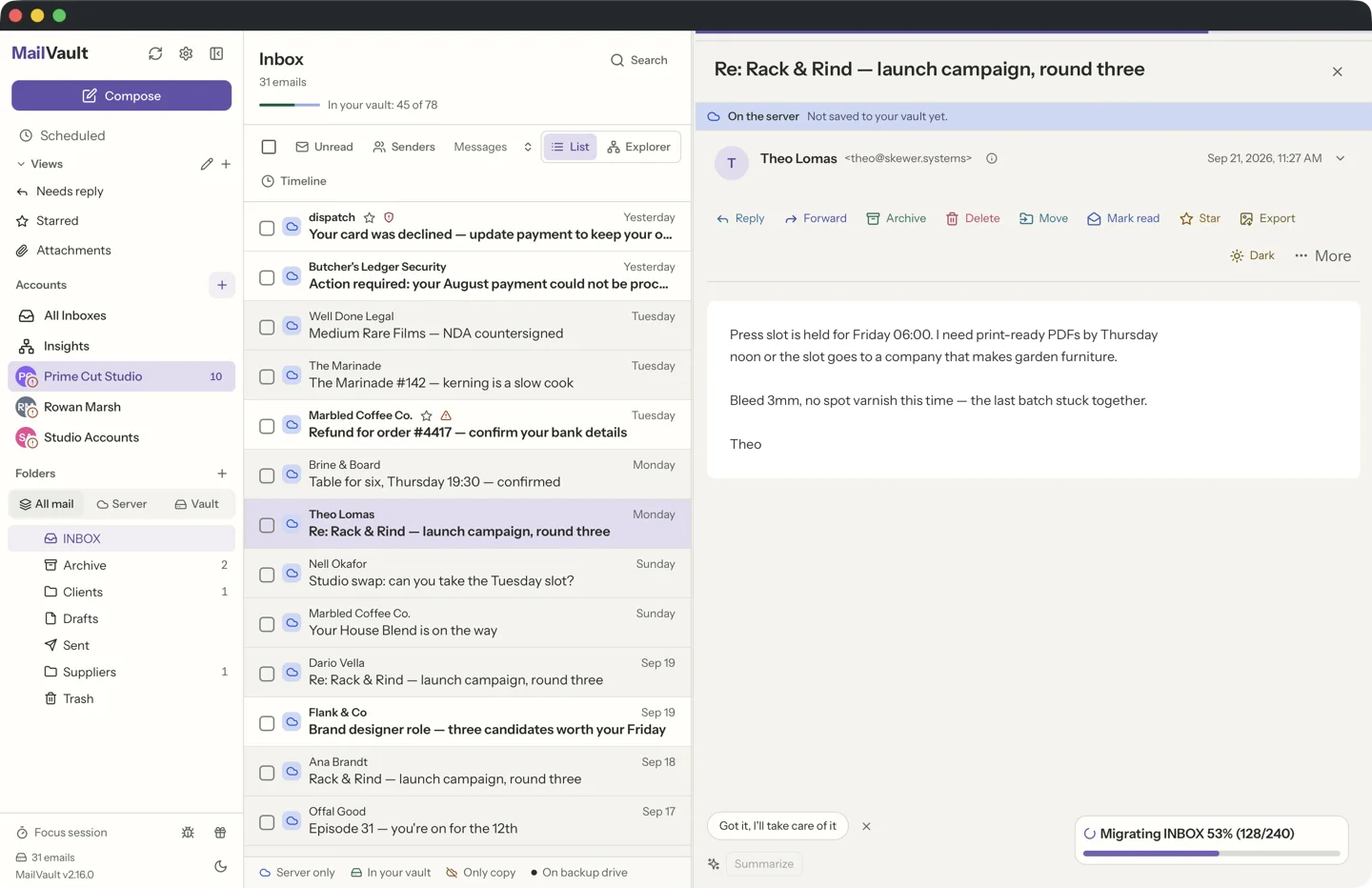Create new folder with Folders plus icon
1372x888 pixels.
[222, 474]
